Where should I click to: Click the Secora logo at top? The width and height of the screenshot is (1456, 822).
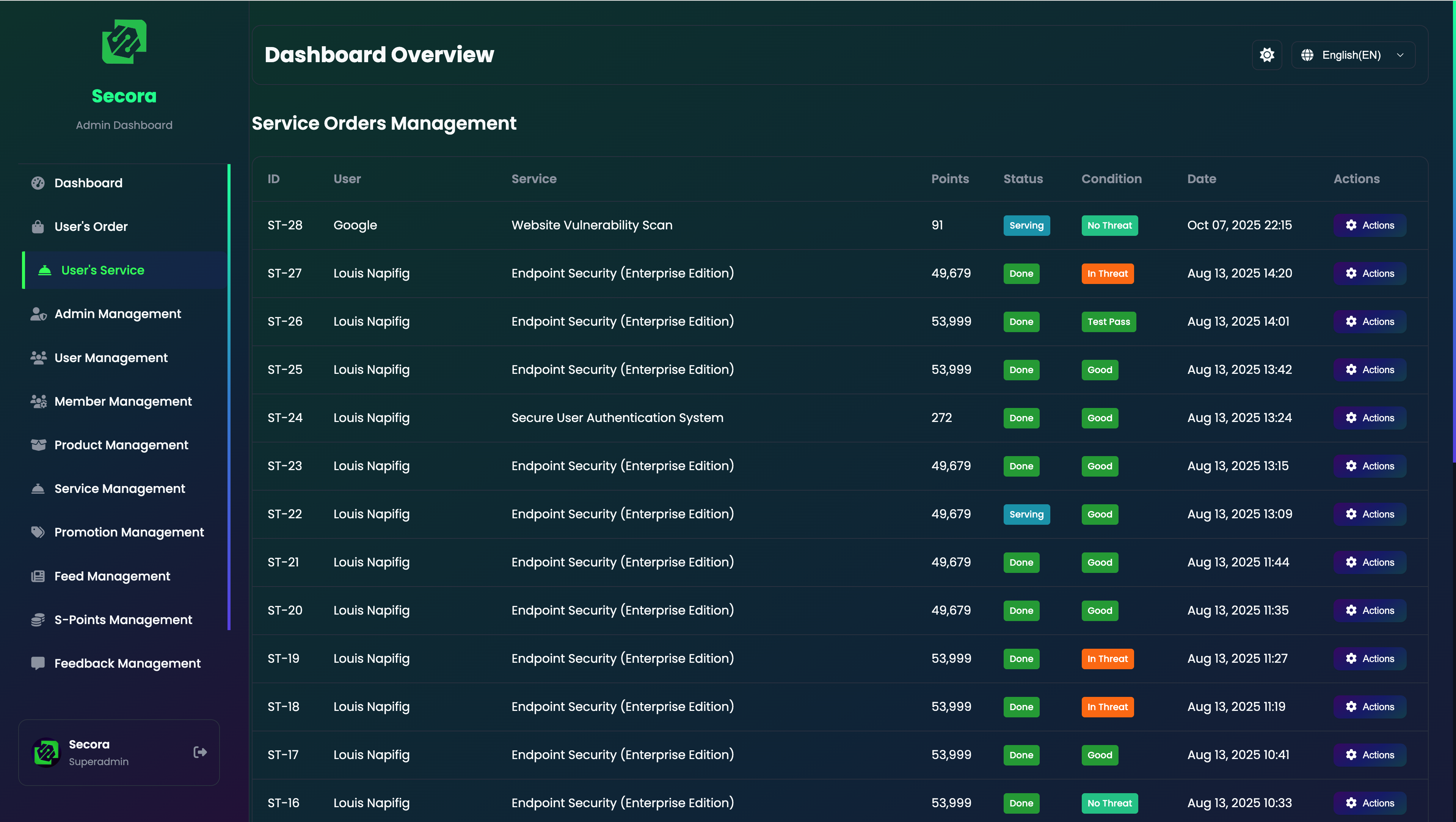(x=124, y=42)
